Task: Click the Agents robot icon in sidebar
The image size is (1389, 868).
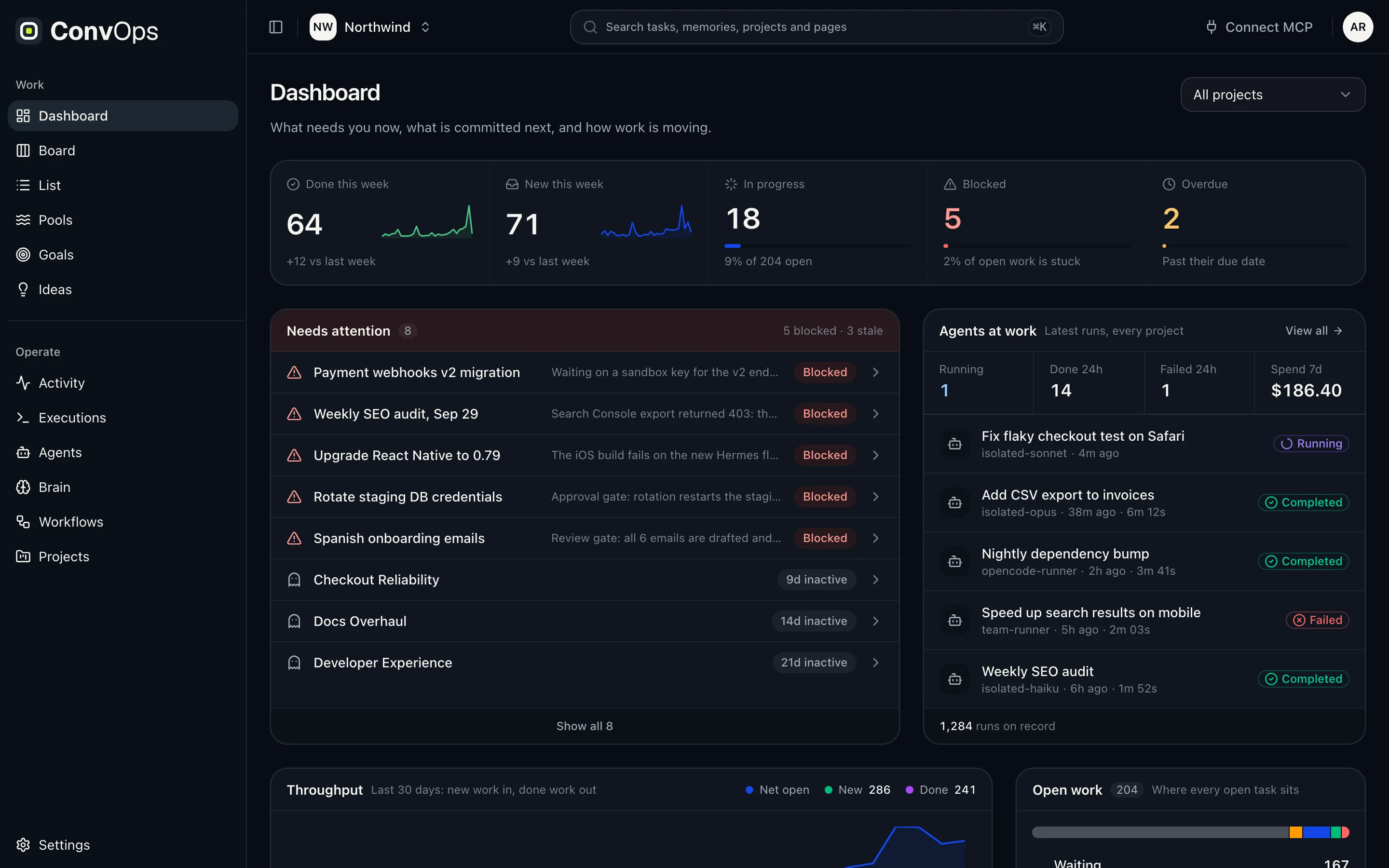Action: [x=23, y=452]
